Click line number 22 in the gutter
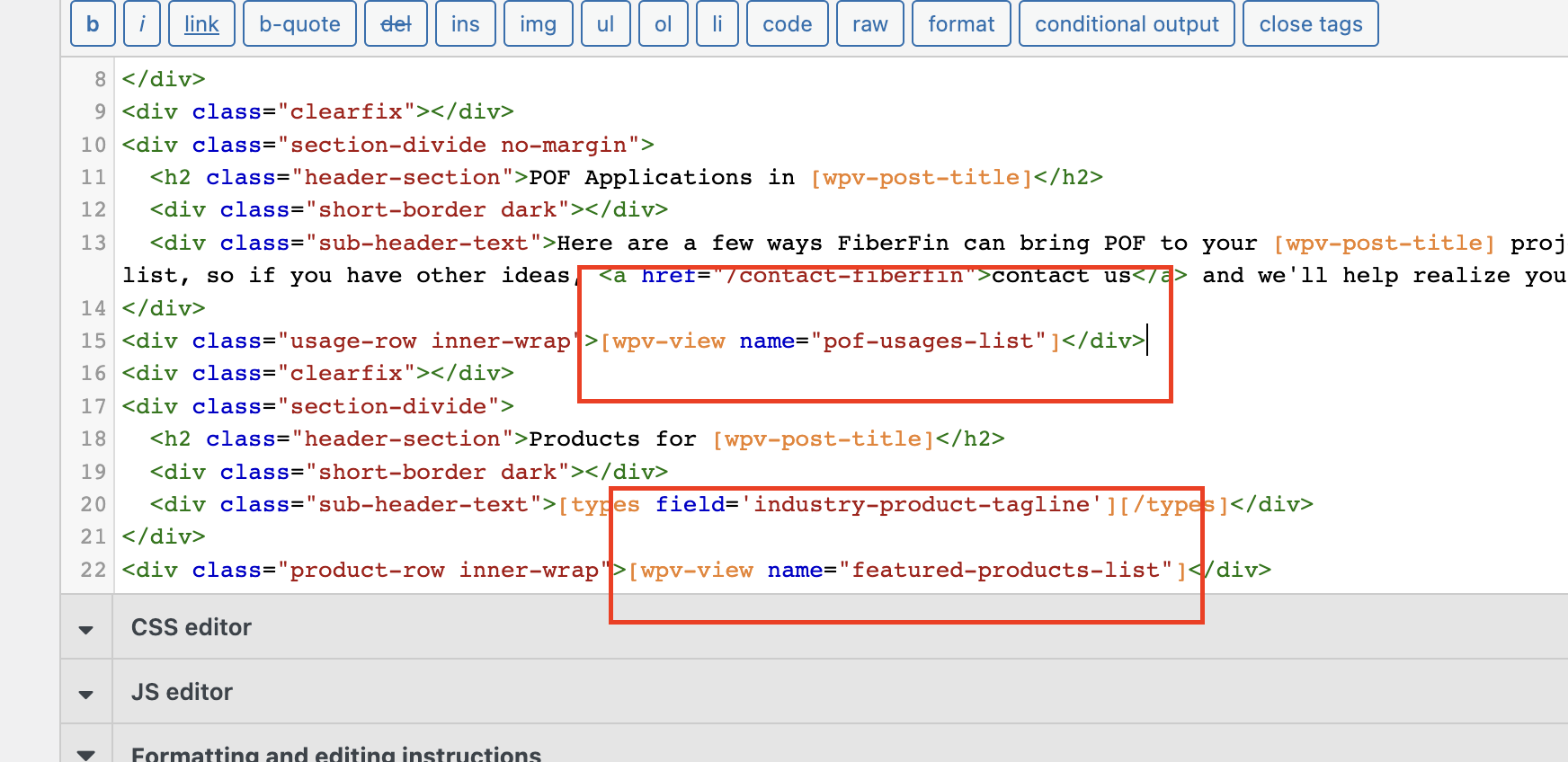The height and width of the screenshot is (762, 1568). (94, 571)
